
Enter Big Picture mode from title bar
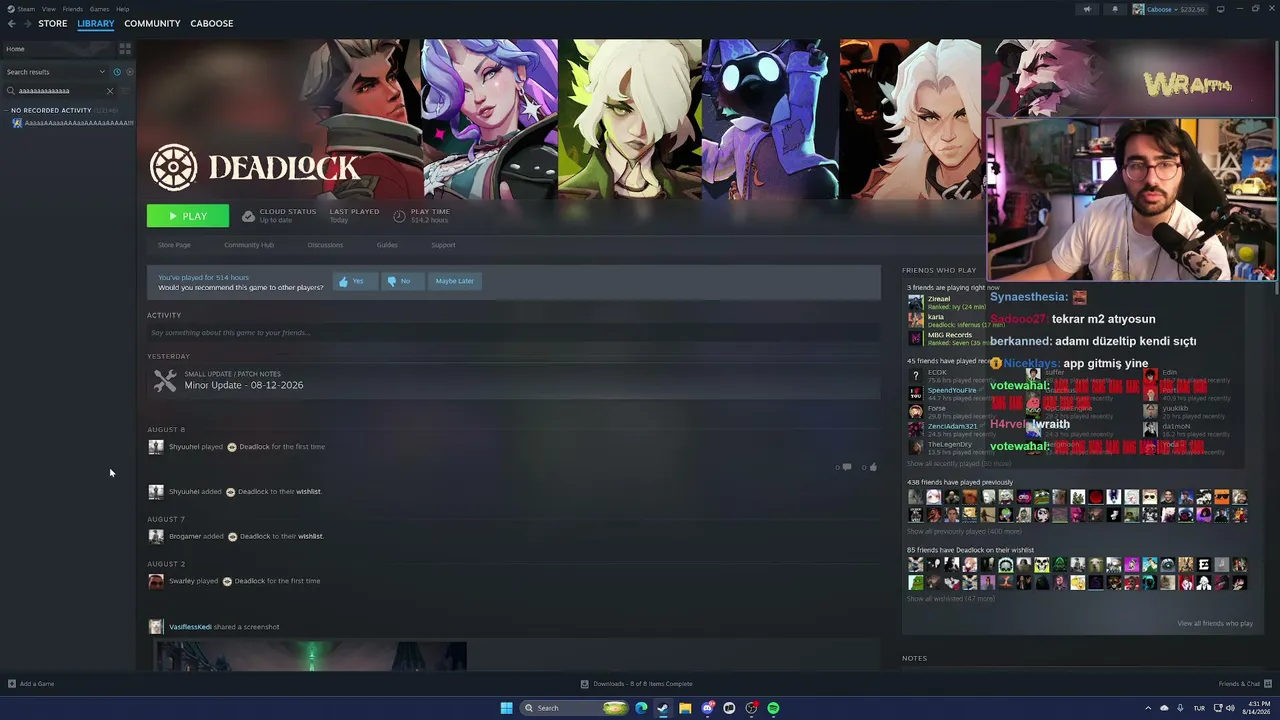(x=1220, y=9)
